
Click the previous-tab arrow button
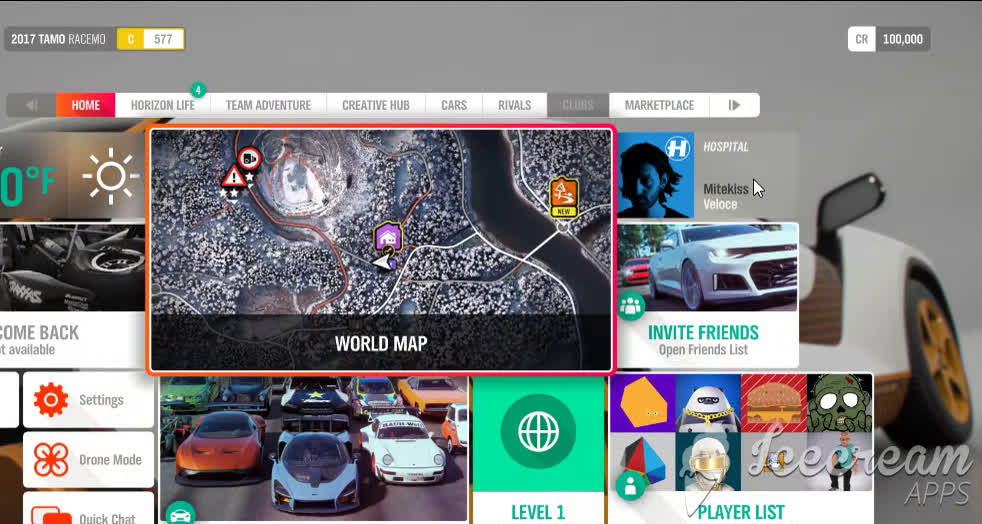31,105
